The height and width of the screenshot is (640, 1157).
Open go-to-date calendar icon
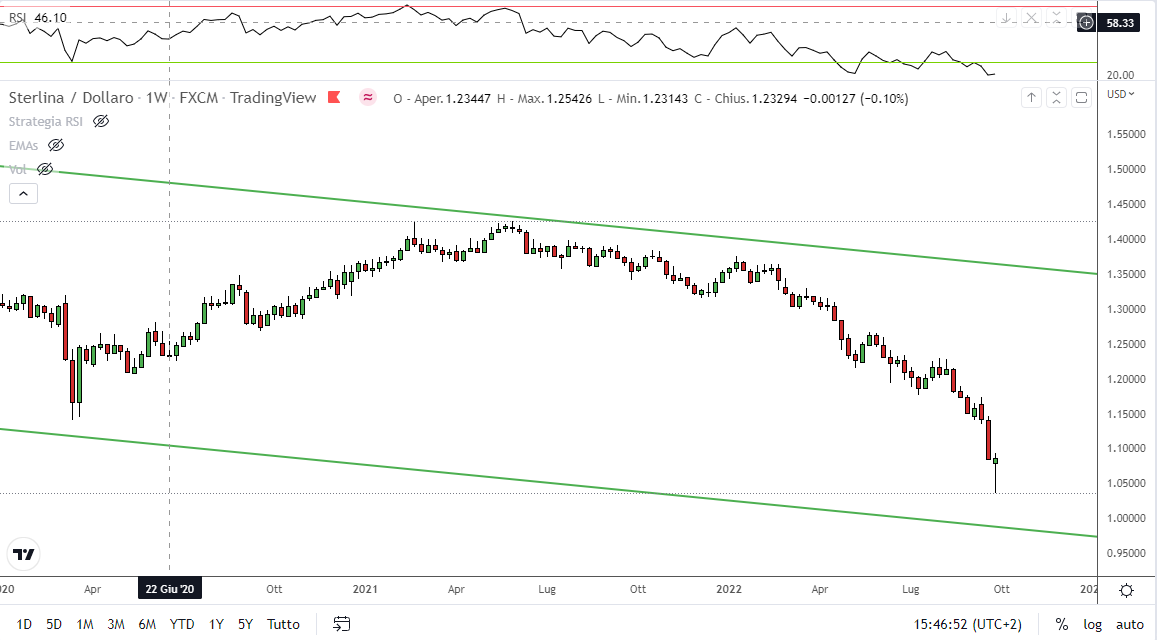(x=341, y=624)
